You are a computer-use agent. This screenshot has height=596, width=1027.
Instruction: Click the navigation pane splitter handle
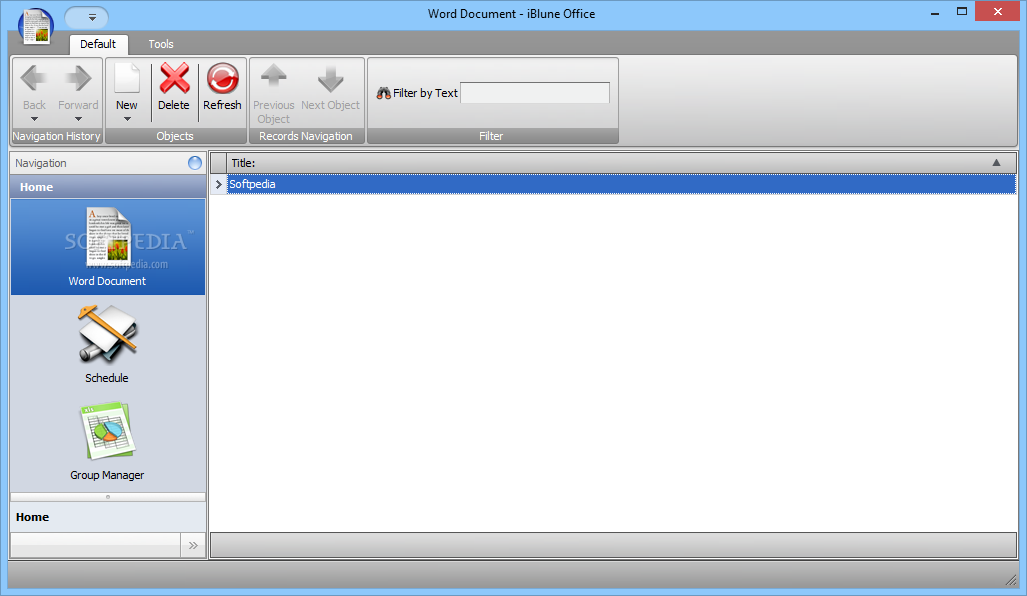(108, 497)
